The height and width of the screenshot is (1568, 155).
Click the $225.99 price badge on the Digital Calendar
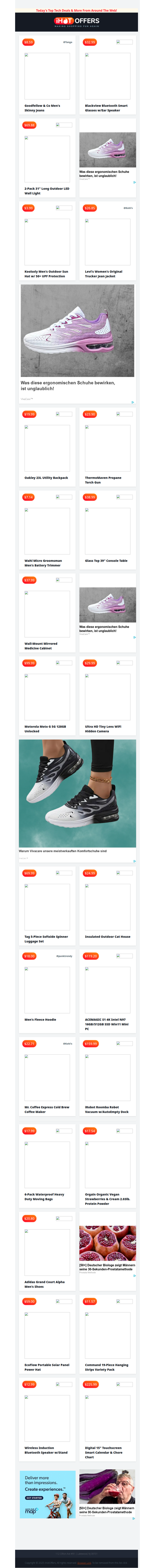tap(91, 1384)
